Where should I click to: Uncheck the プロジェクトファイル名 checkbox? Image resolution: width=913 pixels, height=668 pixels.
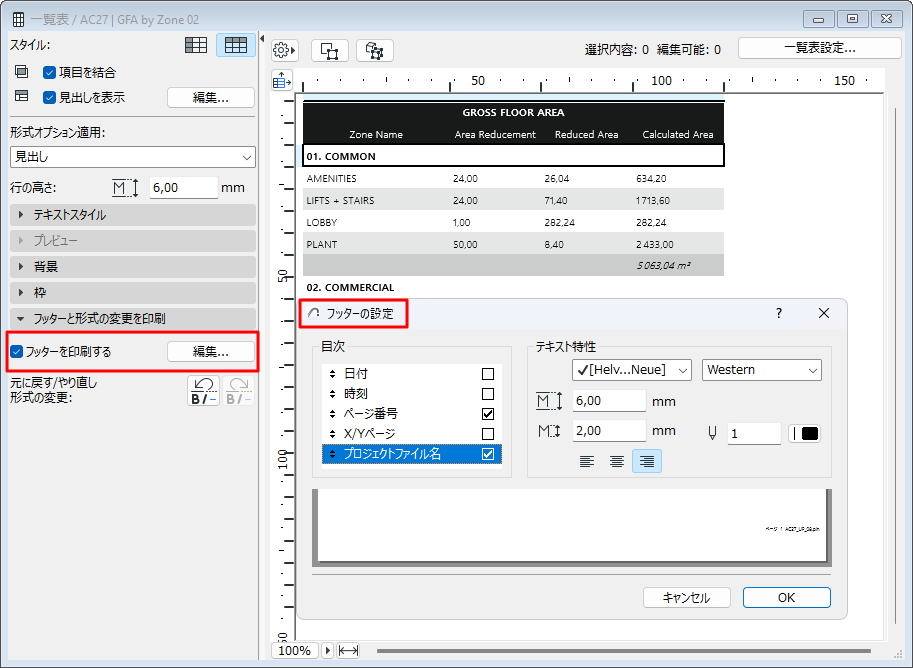coord(488,454)
